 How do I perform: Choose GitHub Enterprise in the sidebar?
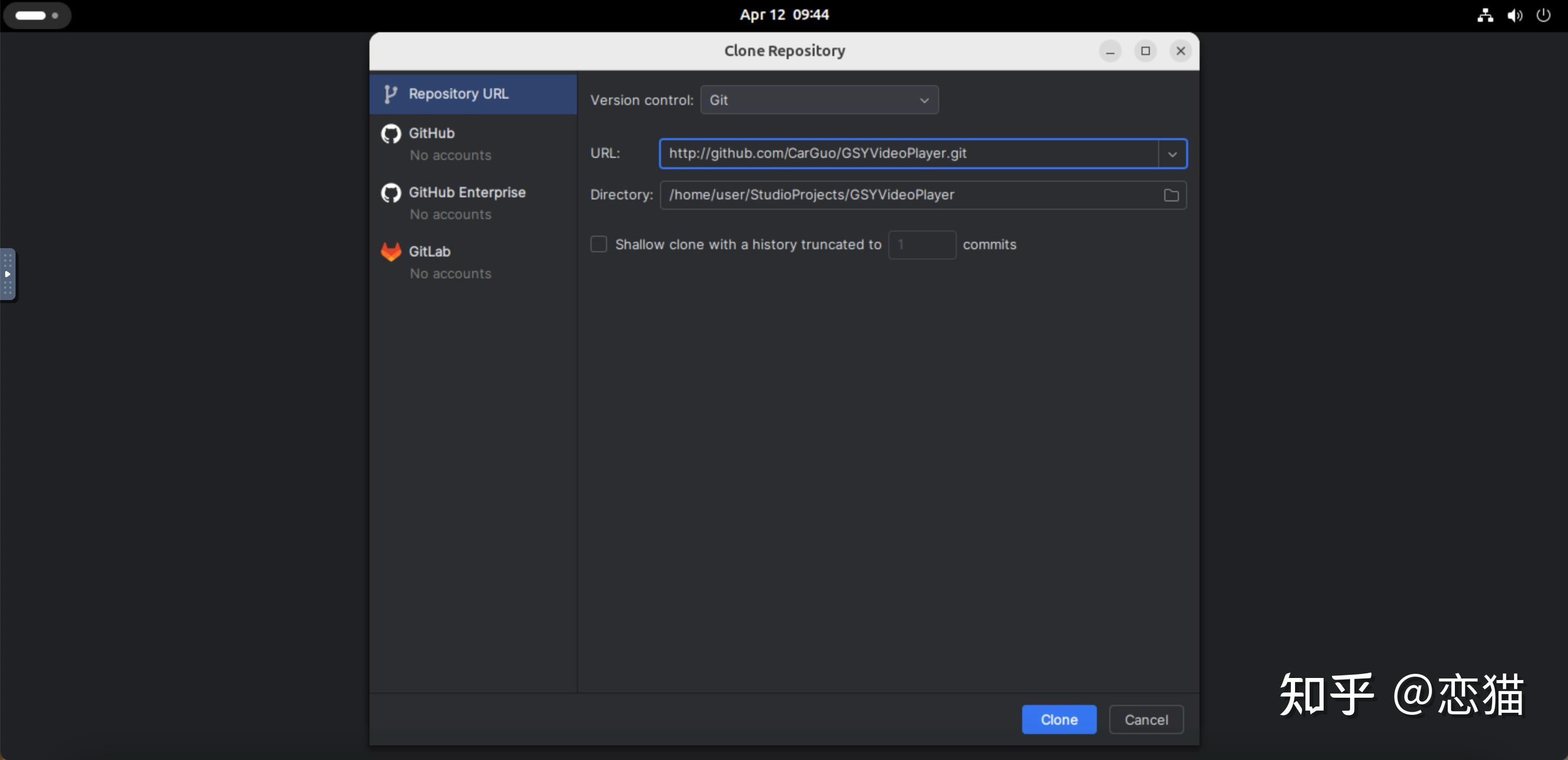click(x=473, y=203)
